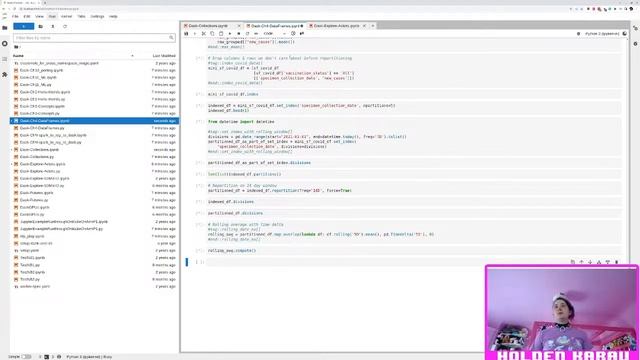
Task: Open Debugger panel in right sidebar
Action: pos(636,44)
